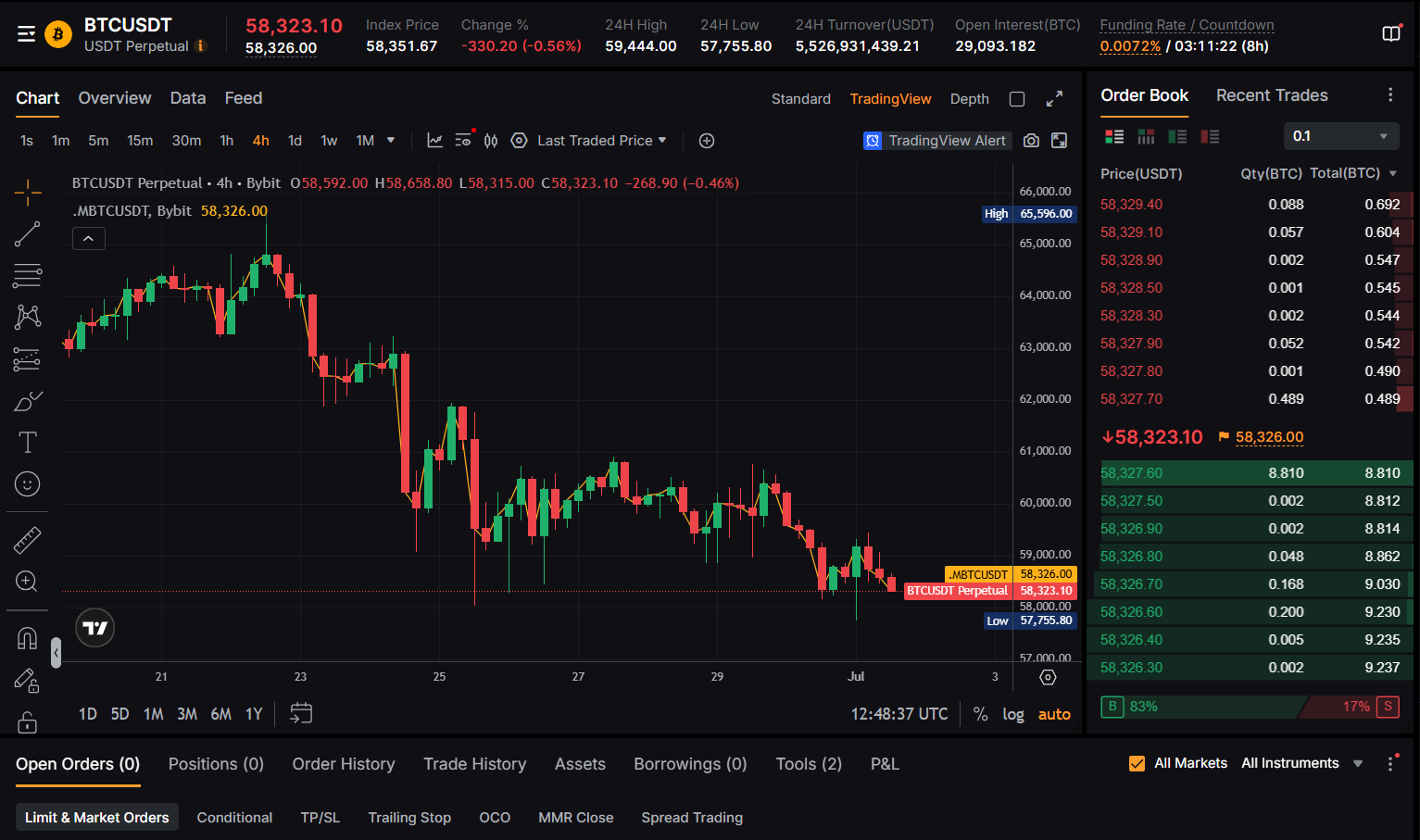Toggle the log scale option

1013,714
